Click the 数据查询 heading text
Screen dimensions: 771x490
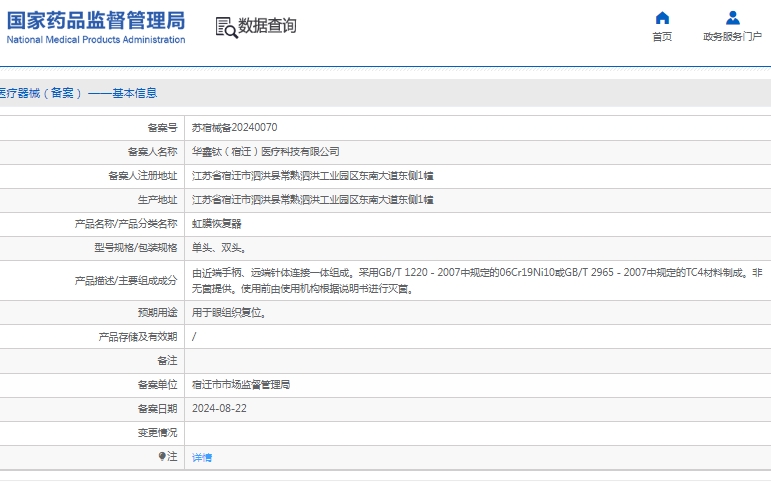pyautogui.click(x=267, y=26)
